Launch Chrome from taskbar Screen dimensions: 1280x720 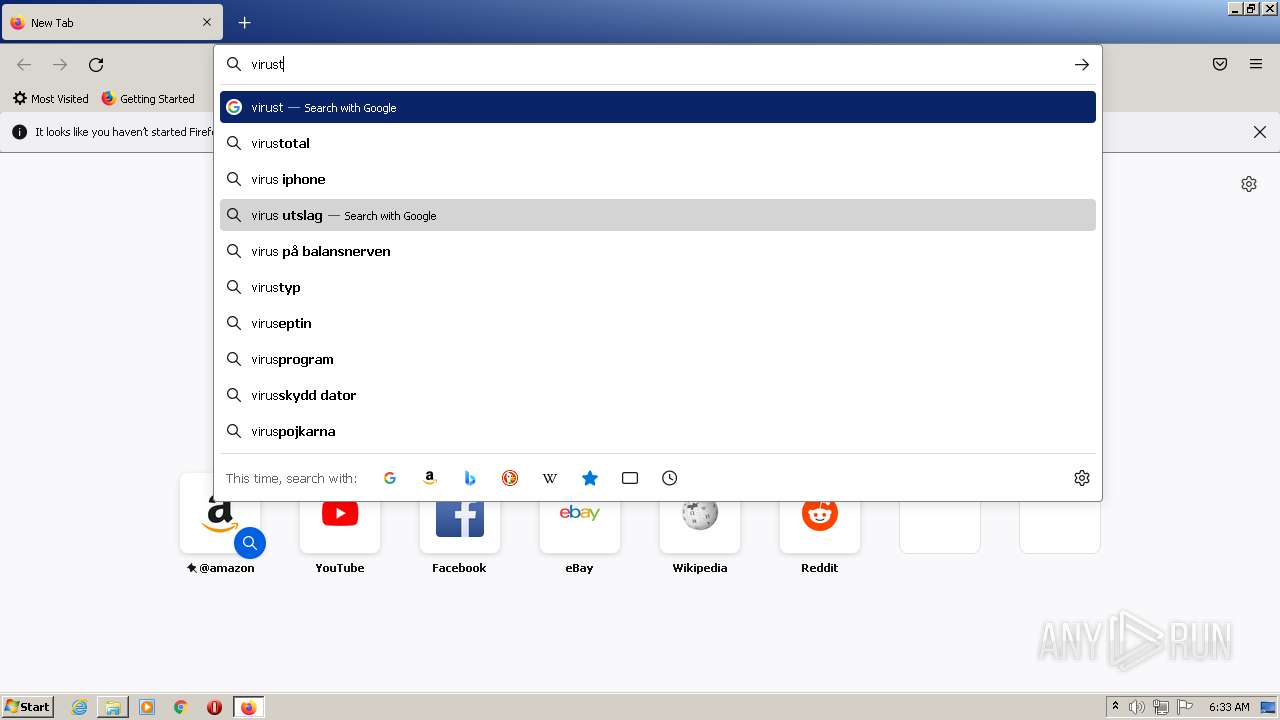[181, 707]
